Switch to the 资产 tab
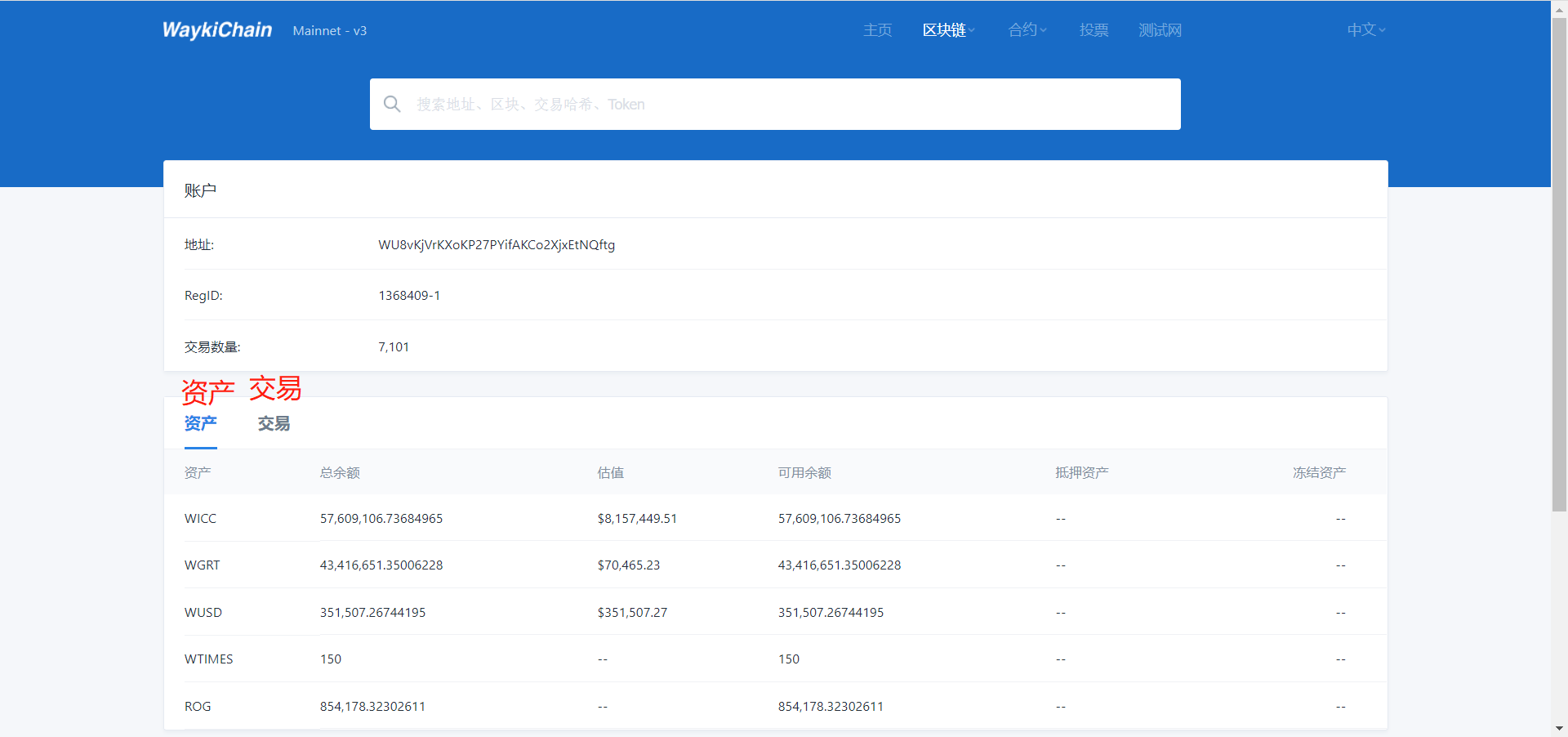1568x737 pixels. pyautogui.click(x=201, y=423)
